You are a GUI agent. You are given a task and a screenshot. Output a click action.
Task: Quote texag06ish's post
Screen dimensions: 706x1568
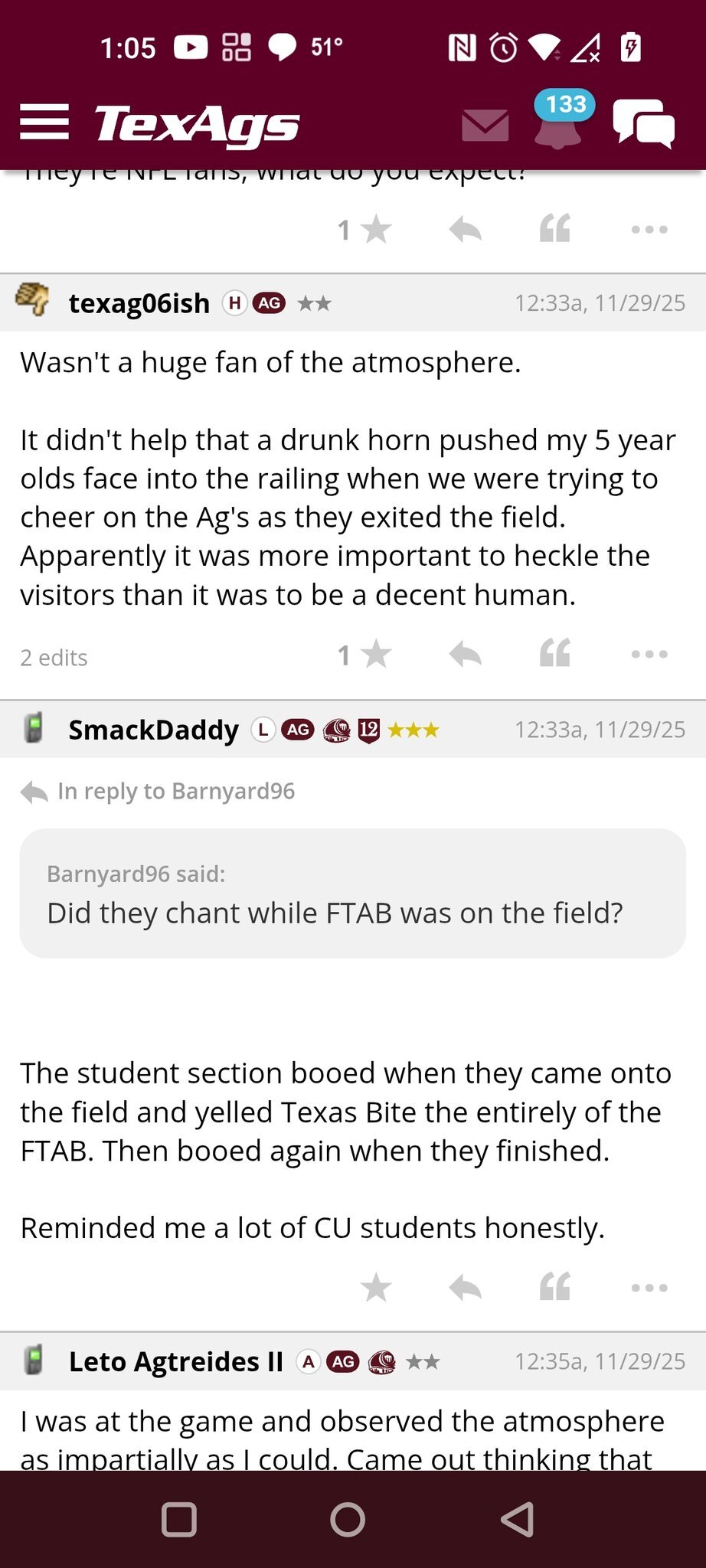click(554, 655)
